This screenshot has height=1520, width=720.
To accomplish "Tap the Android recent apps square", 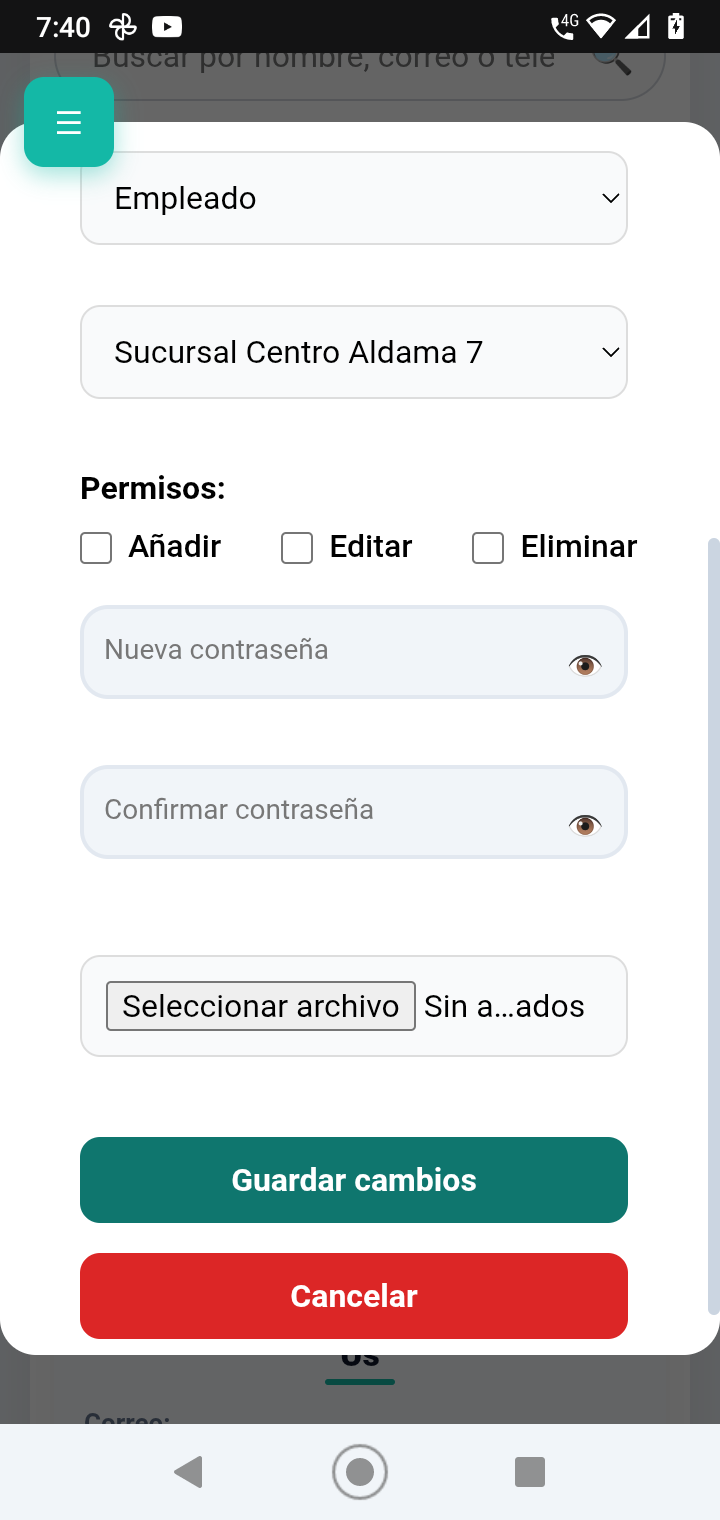I will [529, 1472].
